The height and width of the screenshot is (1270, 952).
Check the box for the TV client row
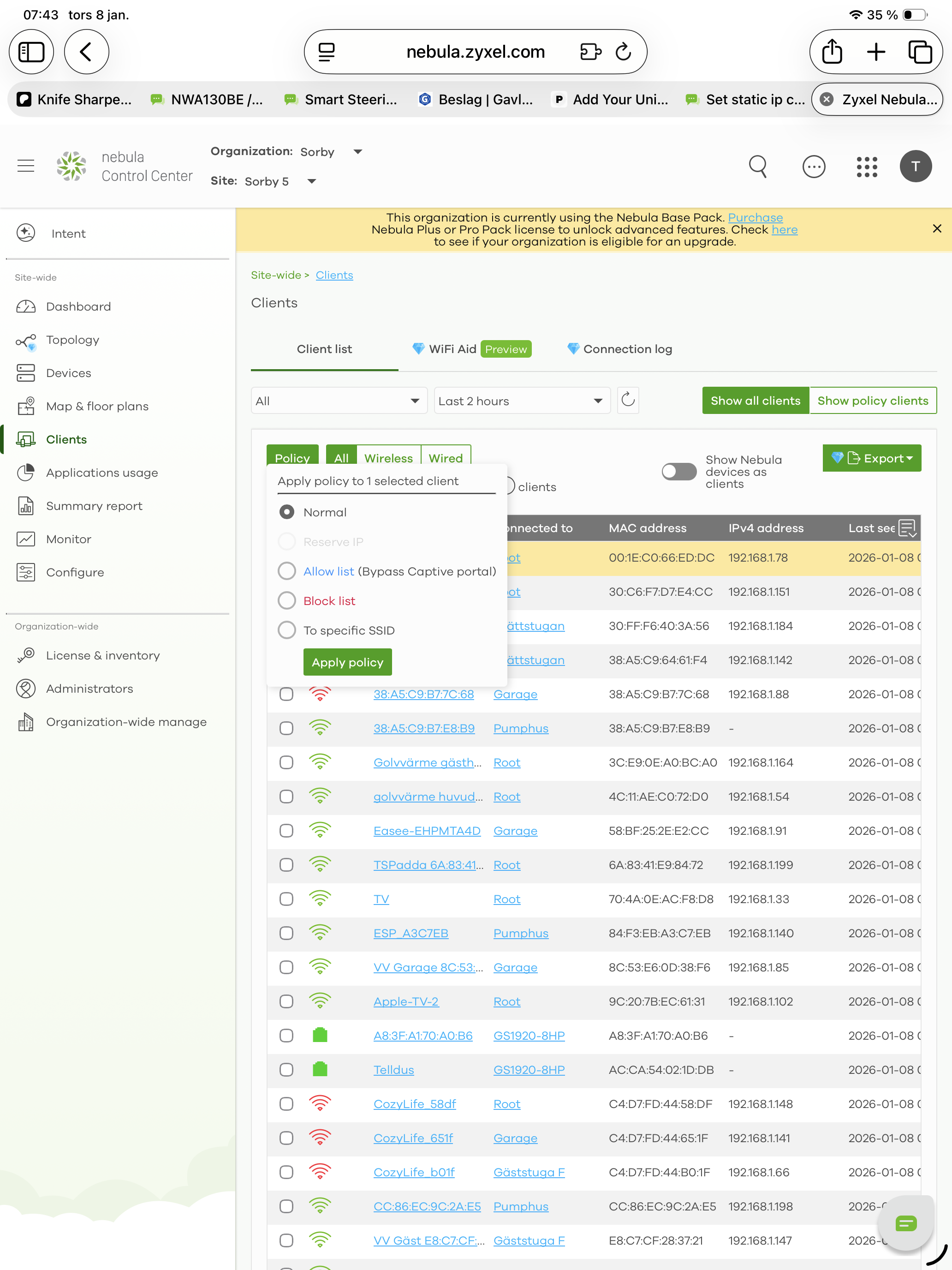(x=286, y=899)
